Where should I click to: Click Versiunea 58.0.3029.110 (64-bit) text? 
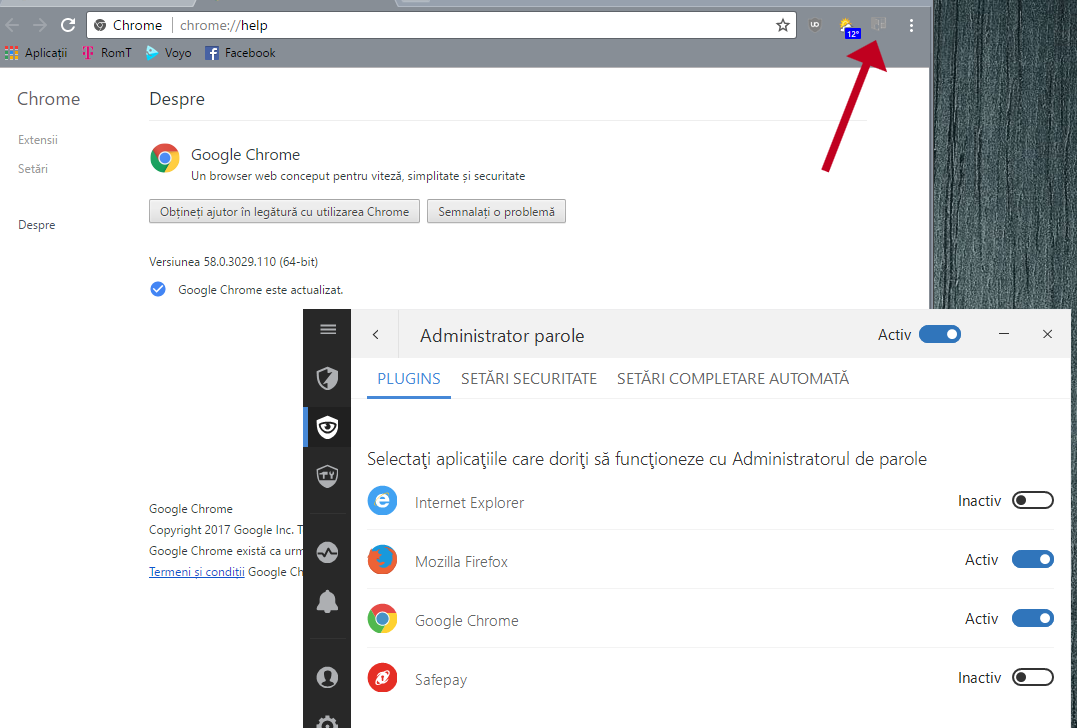click(234, 262)
